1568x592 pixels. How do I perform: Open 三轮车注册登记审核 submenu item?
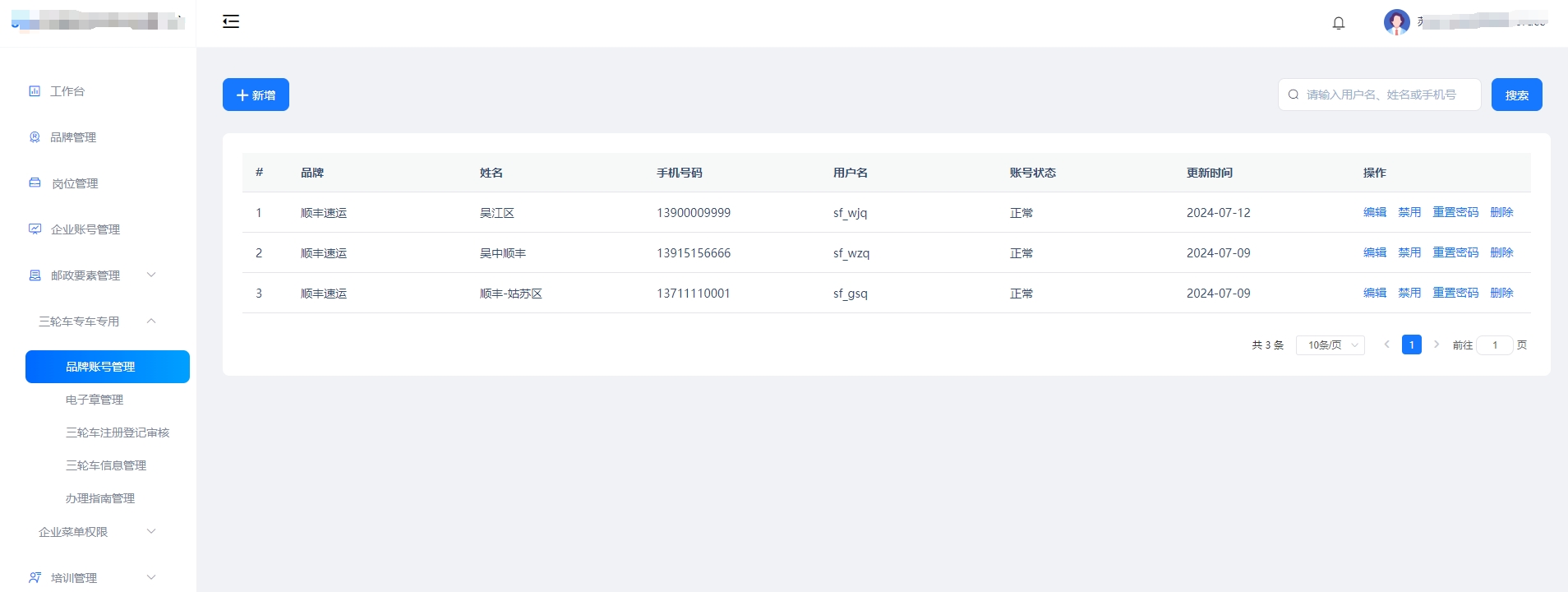[x=118, y=432]
